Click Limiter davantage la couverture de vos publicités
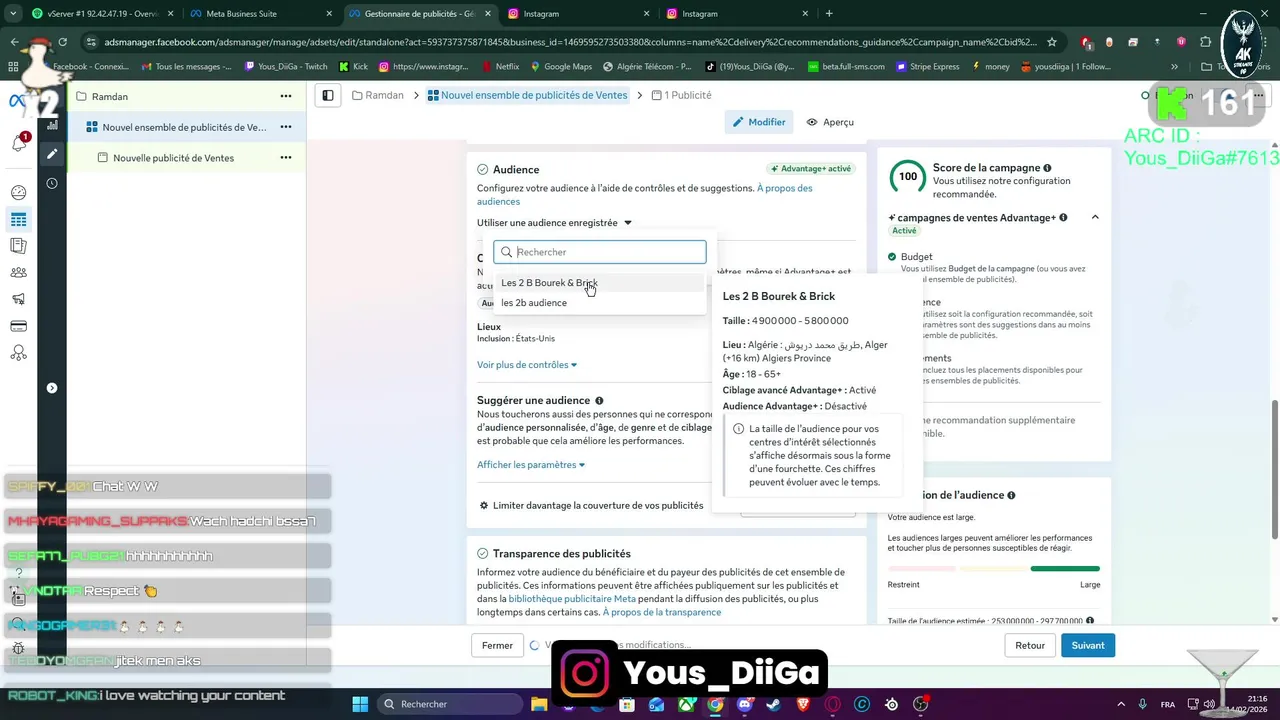1280x720 pixels. point(592,506)
